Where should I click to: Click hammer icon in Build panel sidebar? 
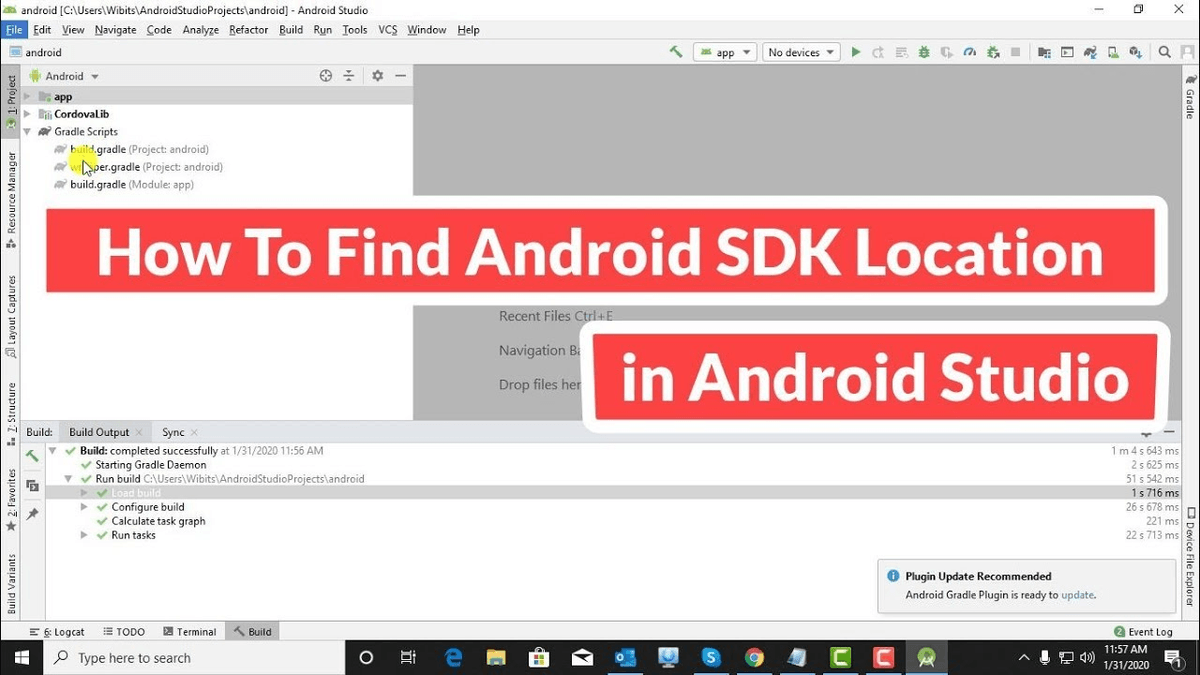tap(32, 456)
